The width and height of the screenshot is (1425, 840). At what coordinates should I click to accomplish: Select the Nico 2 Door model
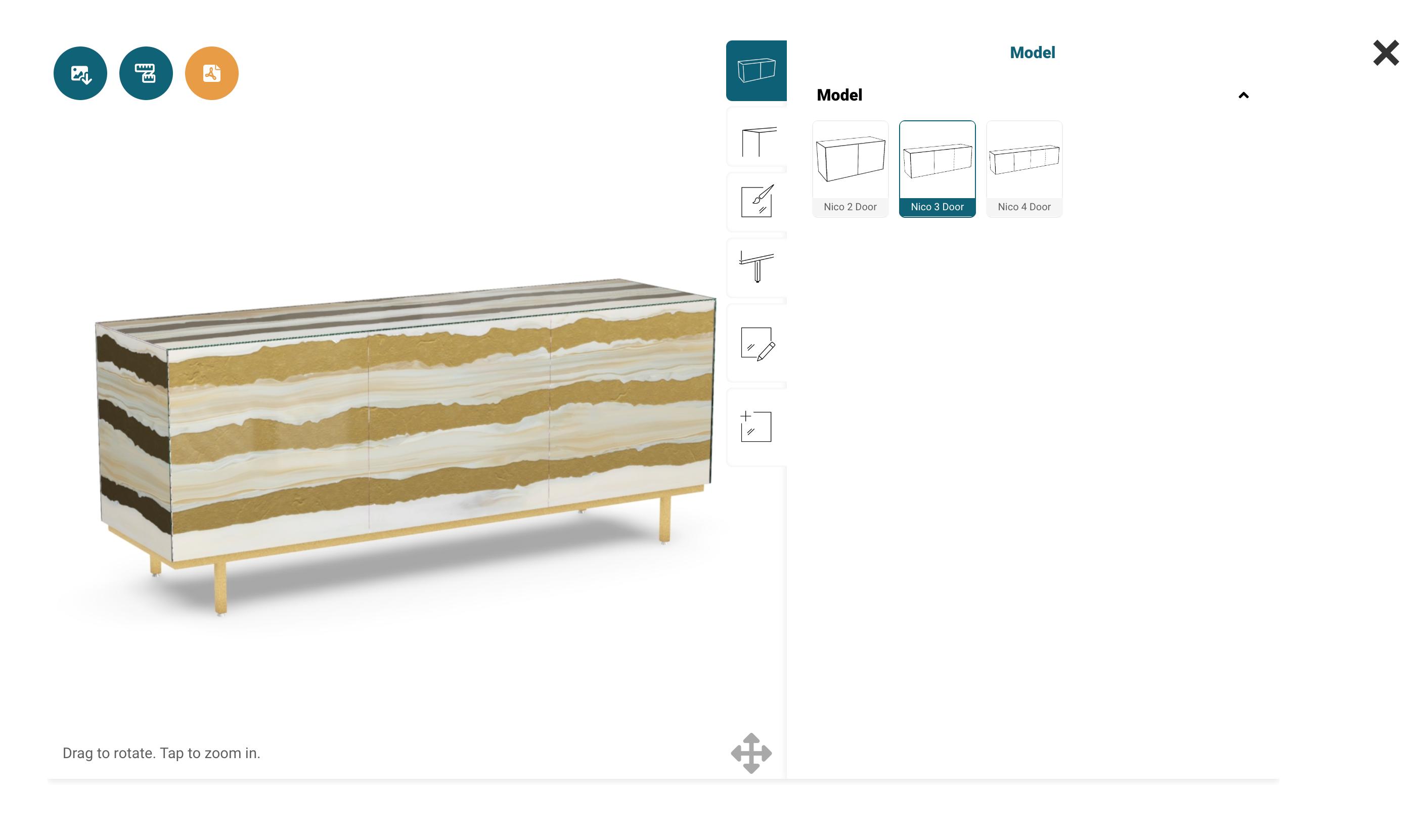point(851,169)
